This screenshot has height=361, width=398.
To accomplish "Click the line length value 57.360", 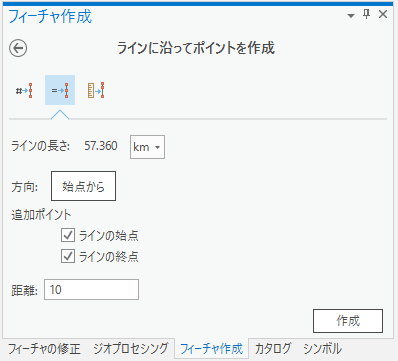I will click(x=101, y=146).
